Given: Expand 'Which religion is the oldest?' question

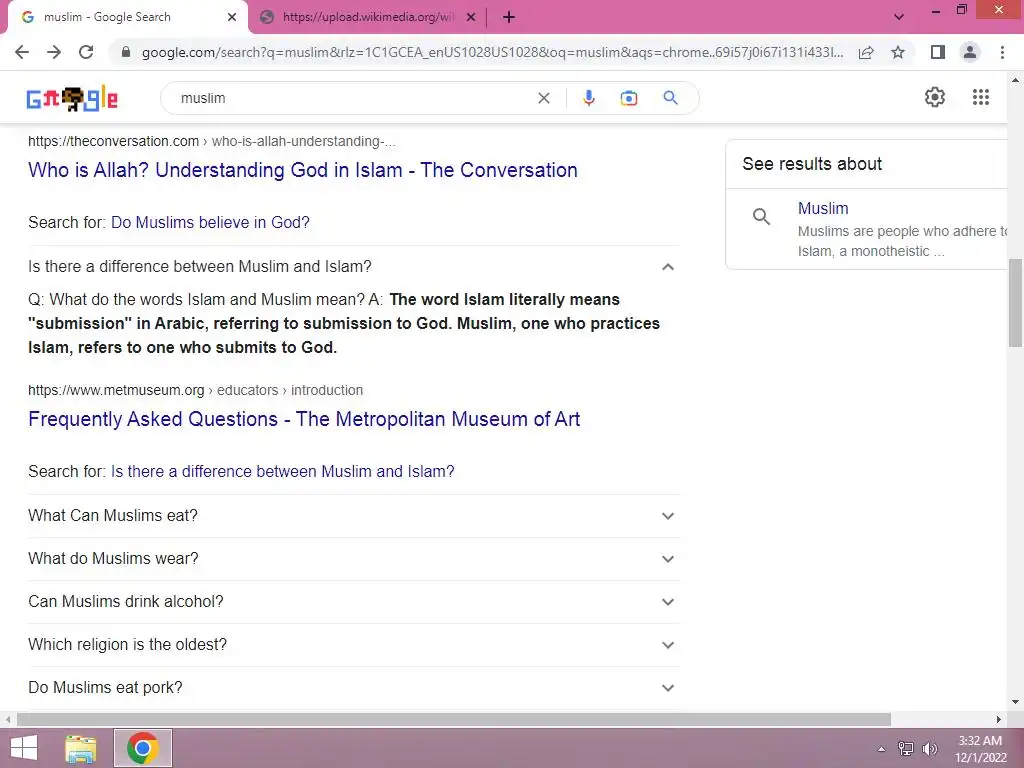Looking at the screenshot, I should coord(353,645).
